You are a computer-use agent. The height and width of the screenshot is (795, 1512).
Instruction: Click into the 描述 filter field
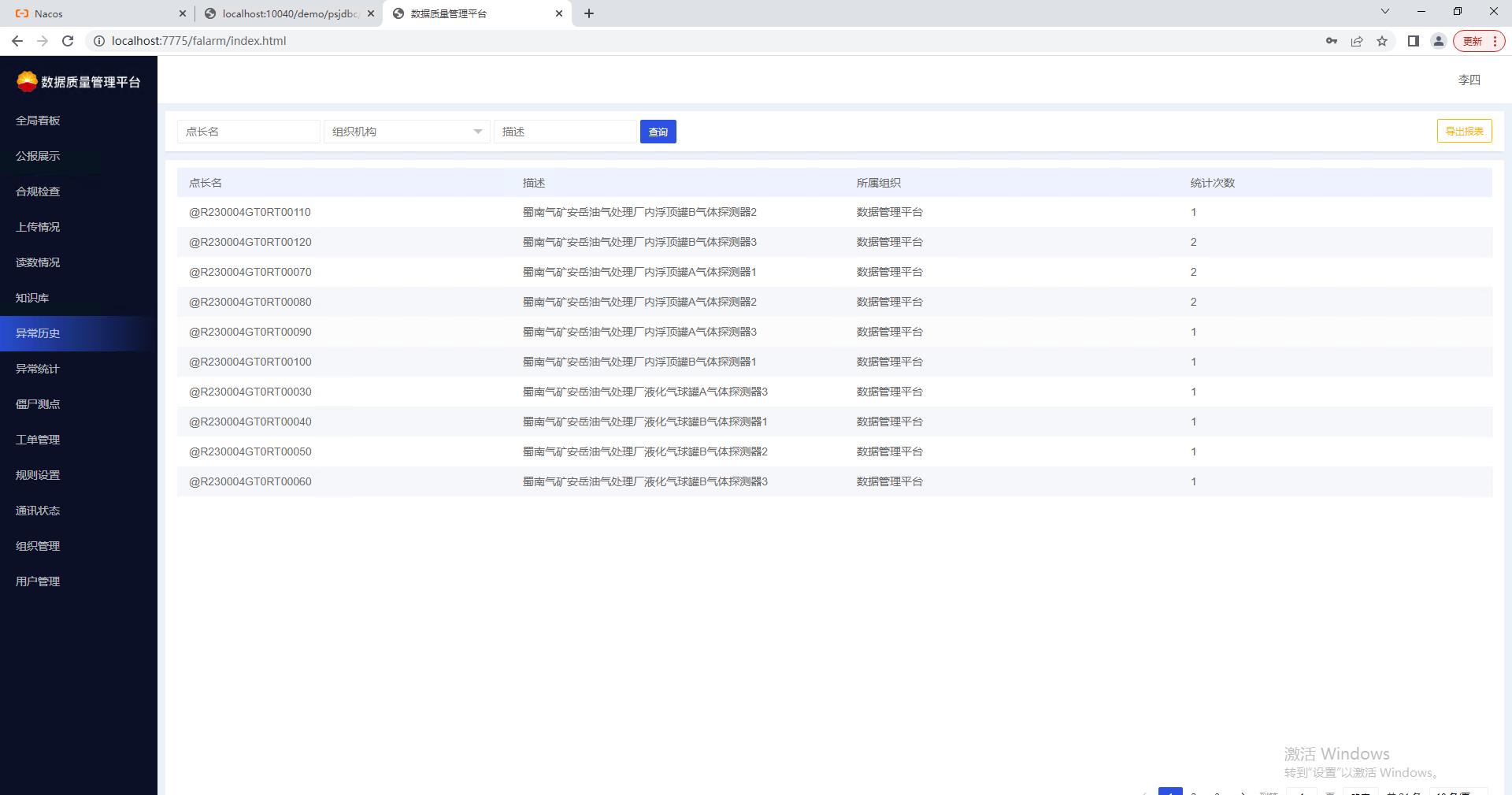point(565,132)
